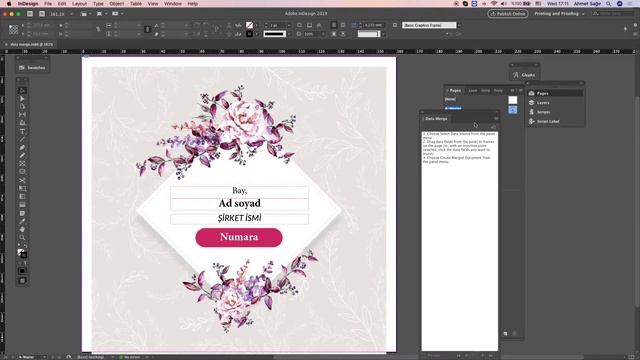Open the Object menu
Screen dimensions: 640x360
point(116,4)
